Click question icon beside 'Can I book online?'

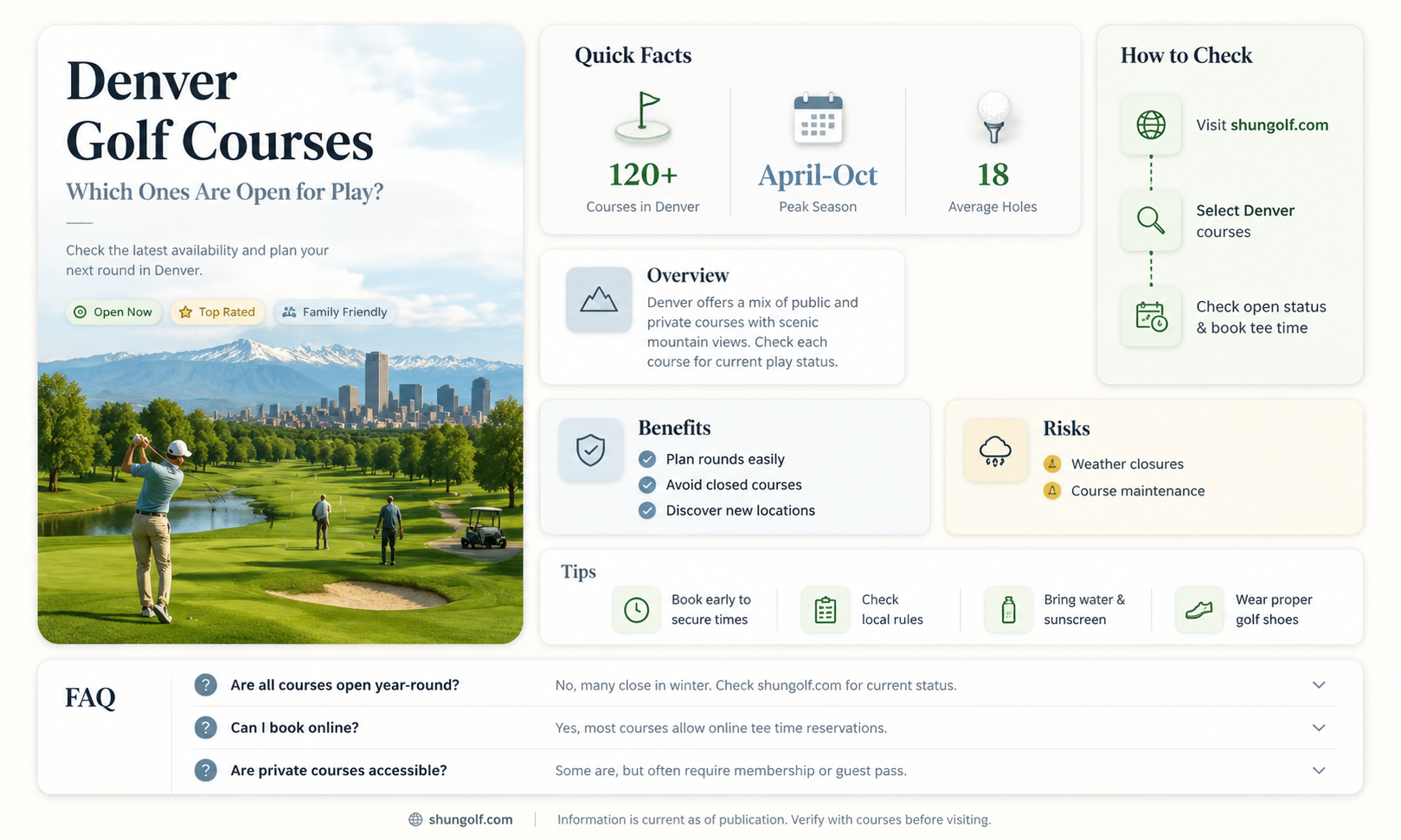click(205, 728)
